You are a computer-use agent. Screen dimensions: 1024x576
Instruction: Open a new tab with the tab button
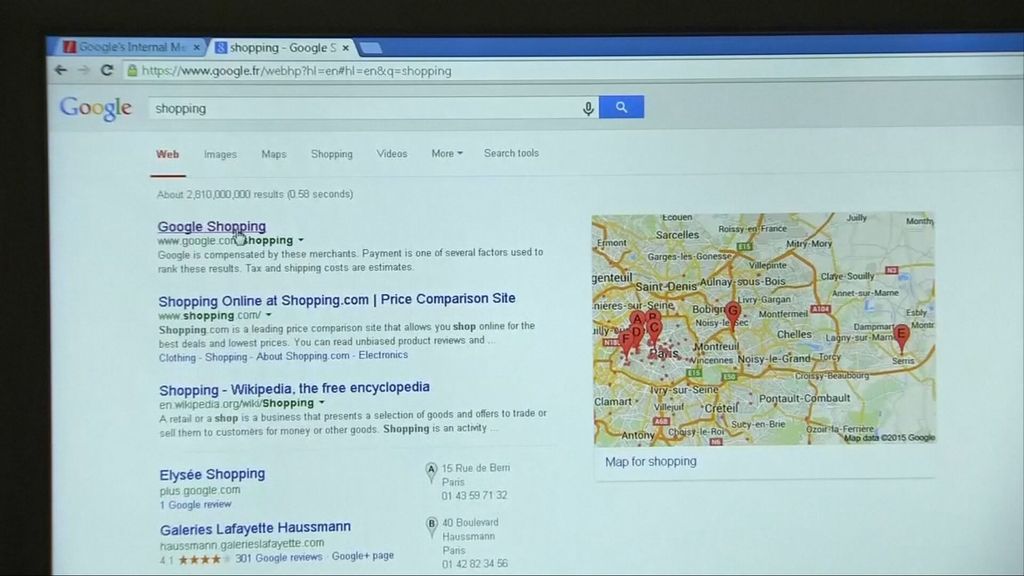370,48
